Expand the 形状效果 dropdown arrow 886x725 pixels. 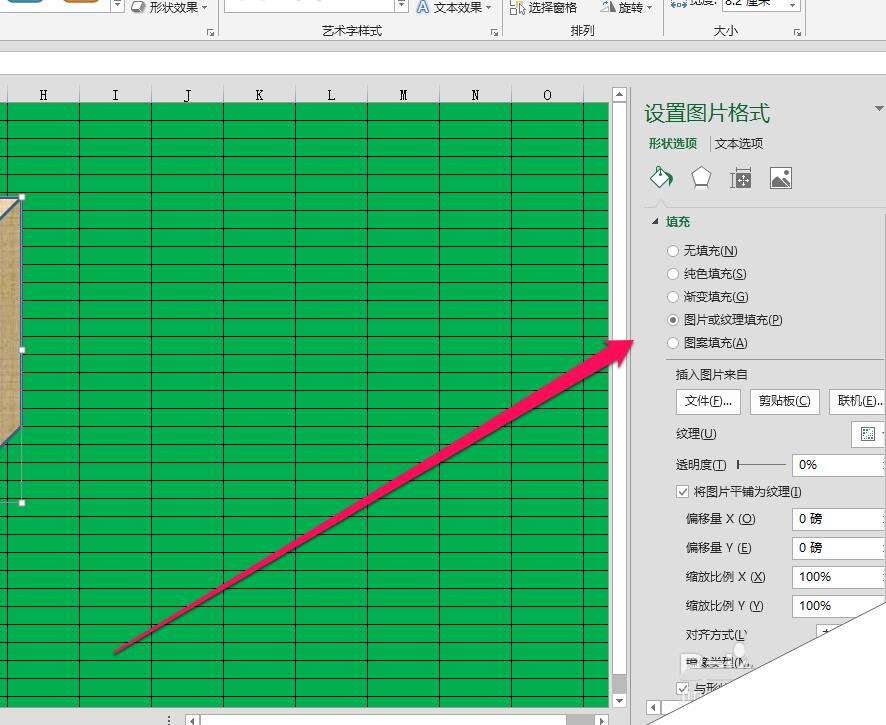[205, 8]
